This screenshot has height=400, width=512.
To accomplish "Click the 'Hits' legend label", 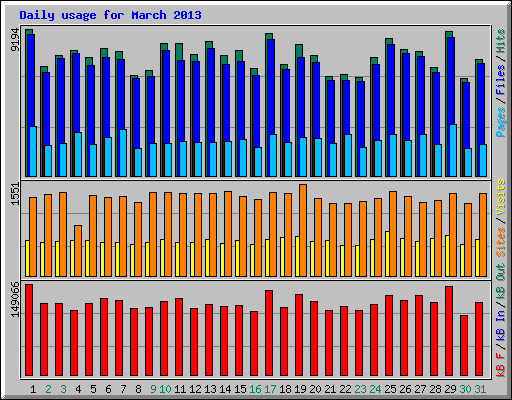I will (x=501, y=41).
